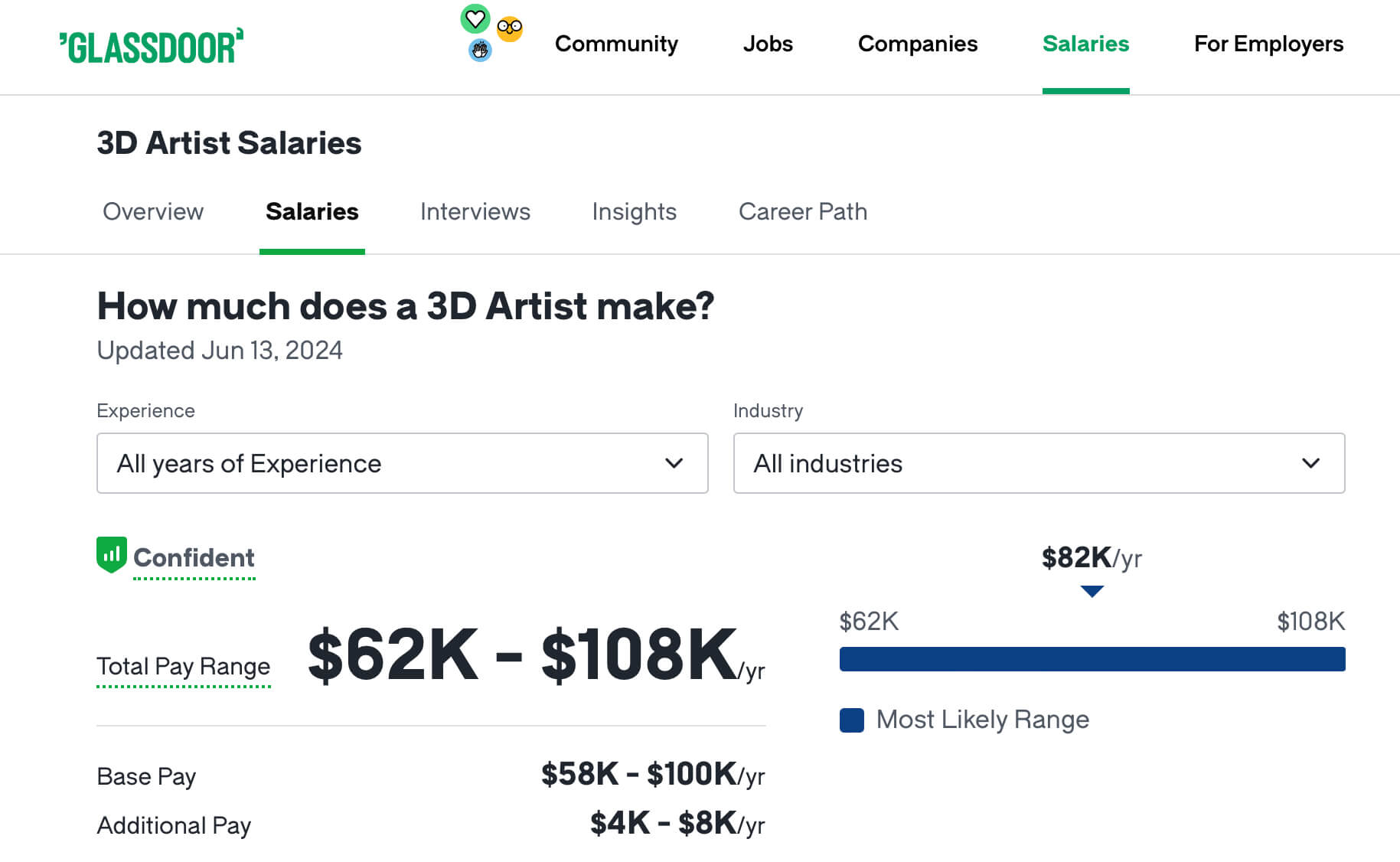
Task: Click the blue waving hand icon
Action: (x=480, y=51)
